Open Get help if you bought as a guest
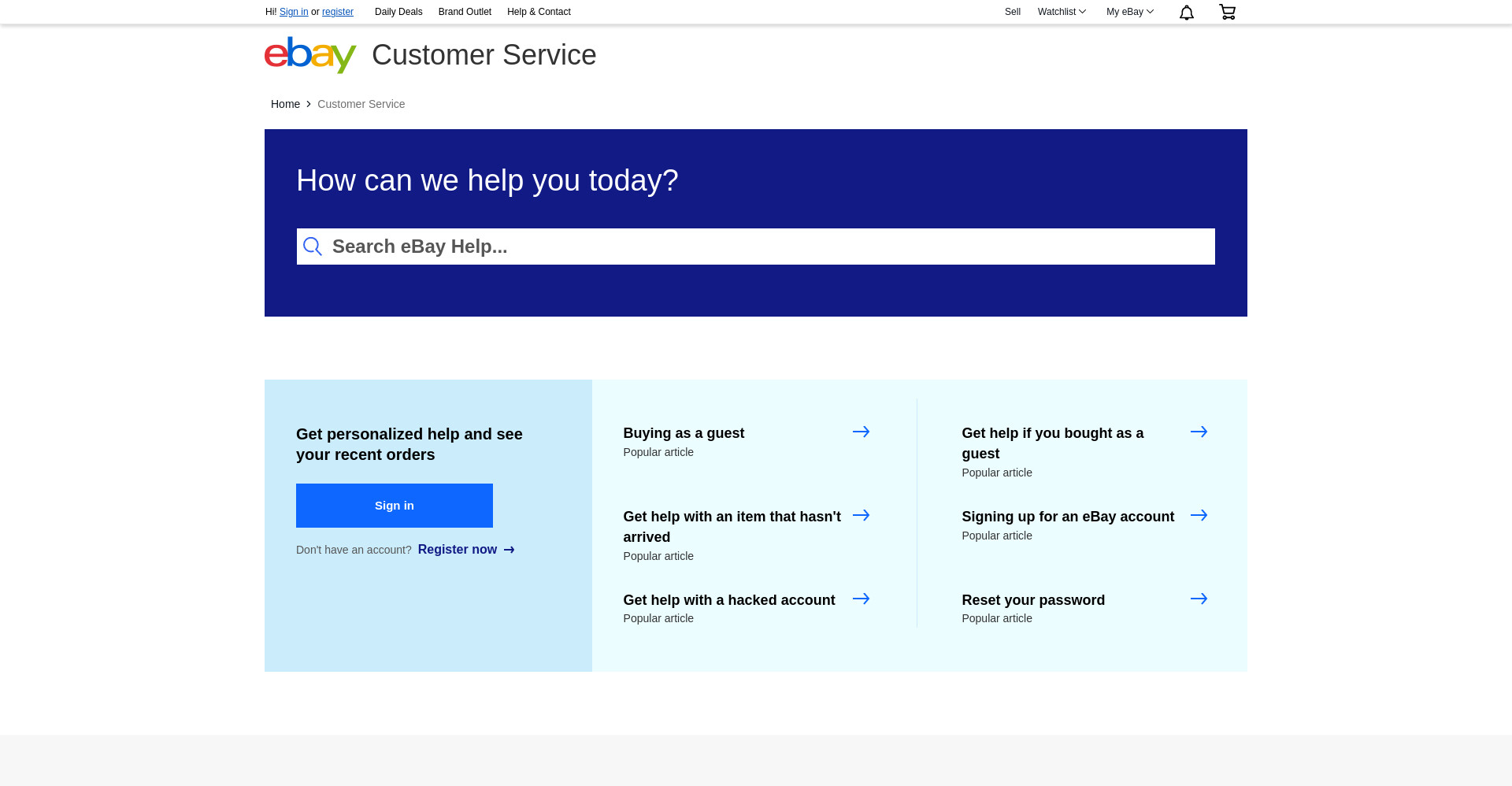 1053,443
